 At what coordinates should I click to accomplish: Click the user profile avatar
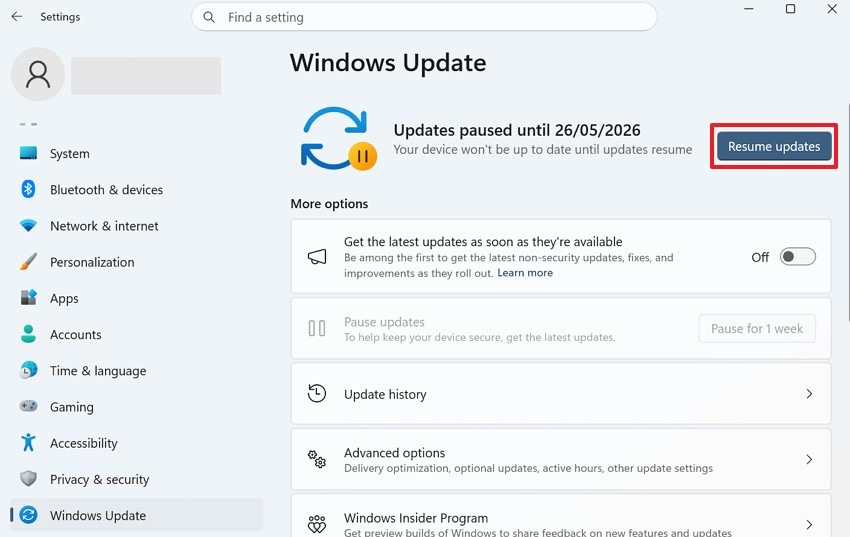click(38, 74)
